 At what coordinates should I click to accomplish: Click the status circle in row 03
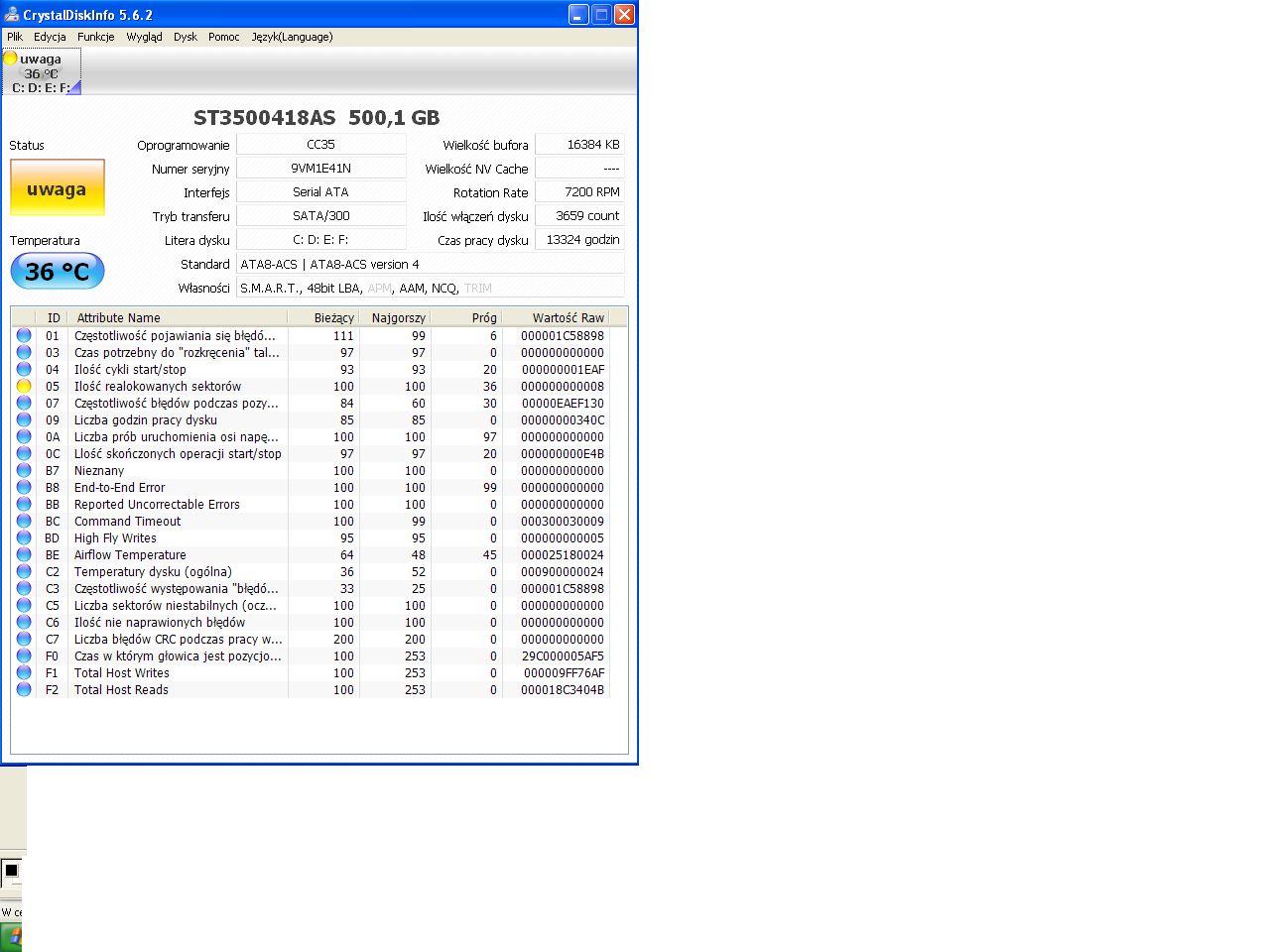(x=24, y=353)
